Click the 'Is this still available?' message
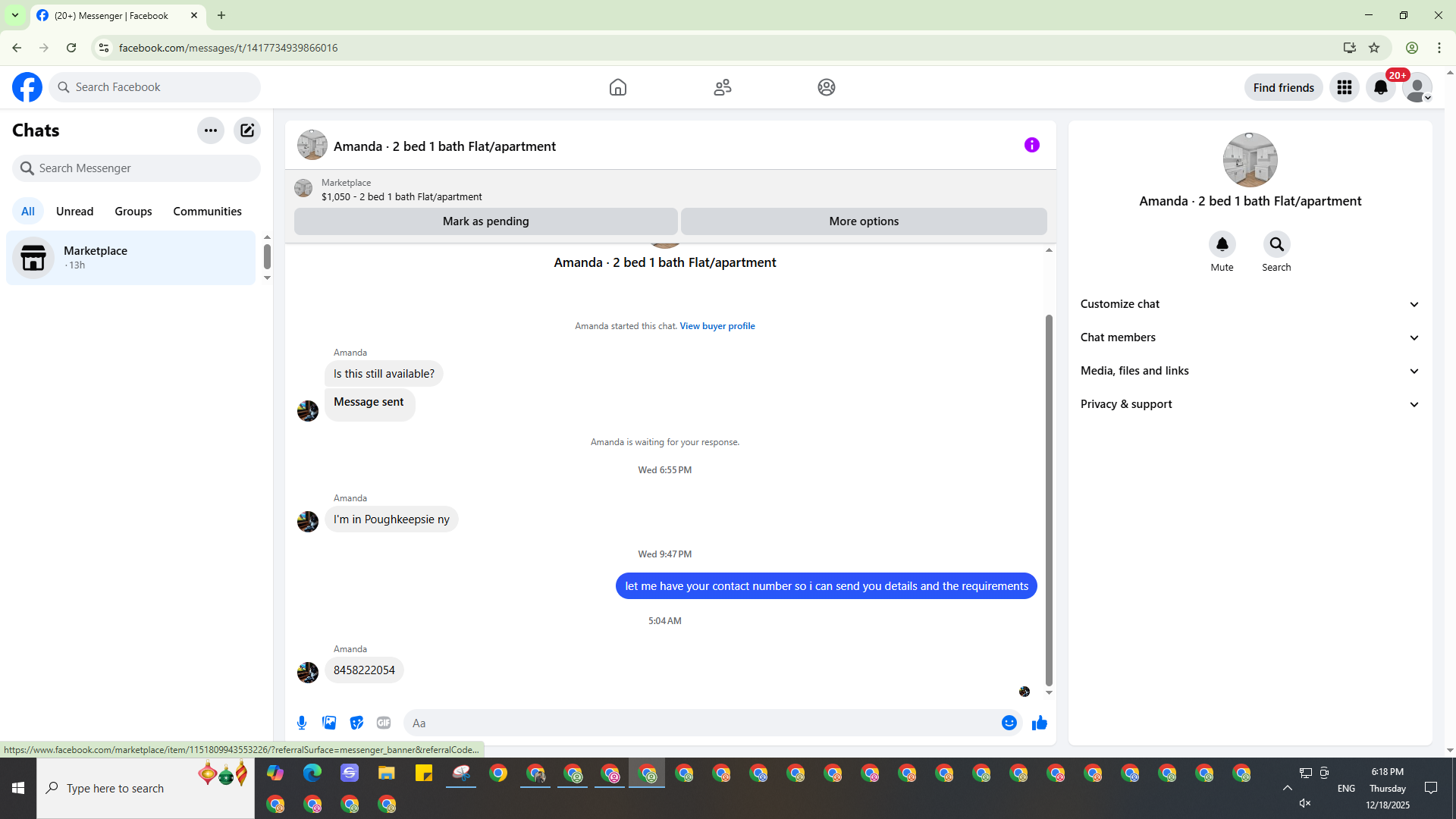The height and width of the screenshot is (819, 1456). pyautogui.click(x=384, y=374)
